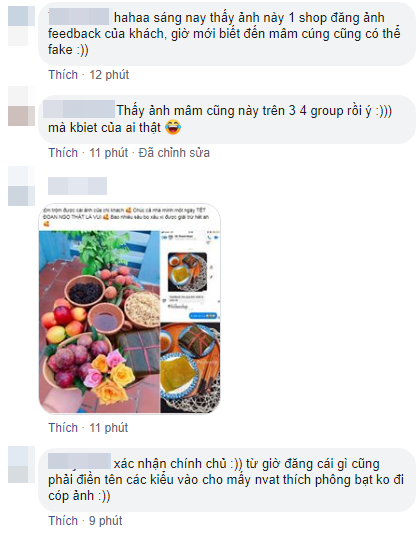Like the xác nhận chính chủ comment

click(63, 521)
